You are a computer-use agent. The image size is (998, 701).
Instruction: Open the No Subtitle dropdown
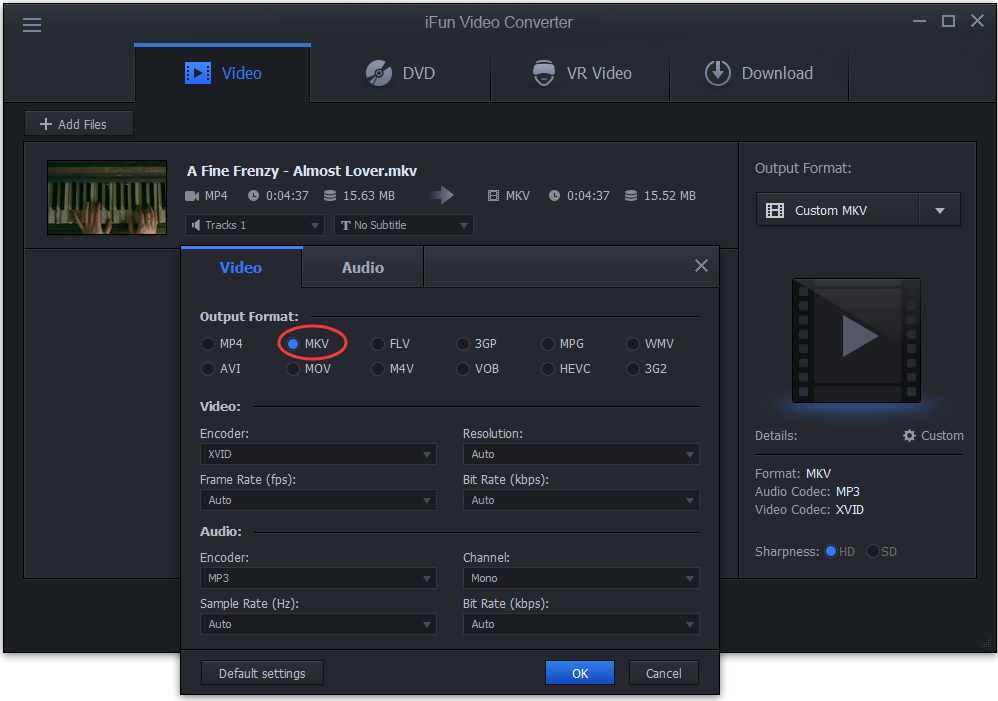click(x=404, y=225)
